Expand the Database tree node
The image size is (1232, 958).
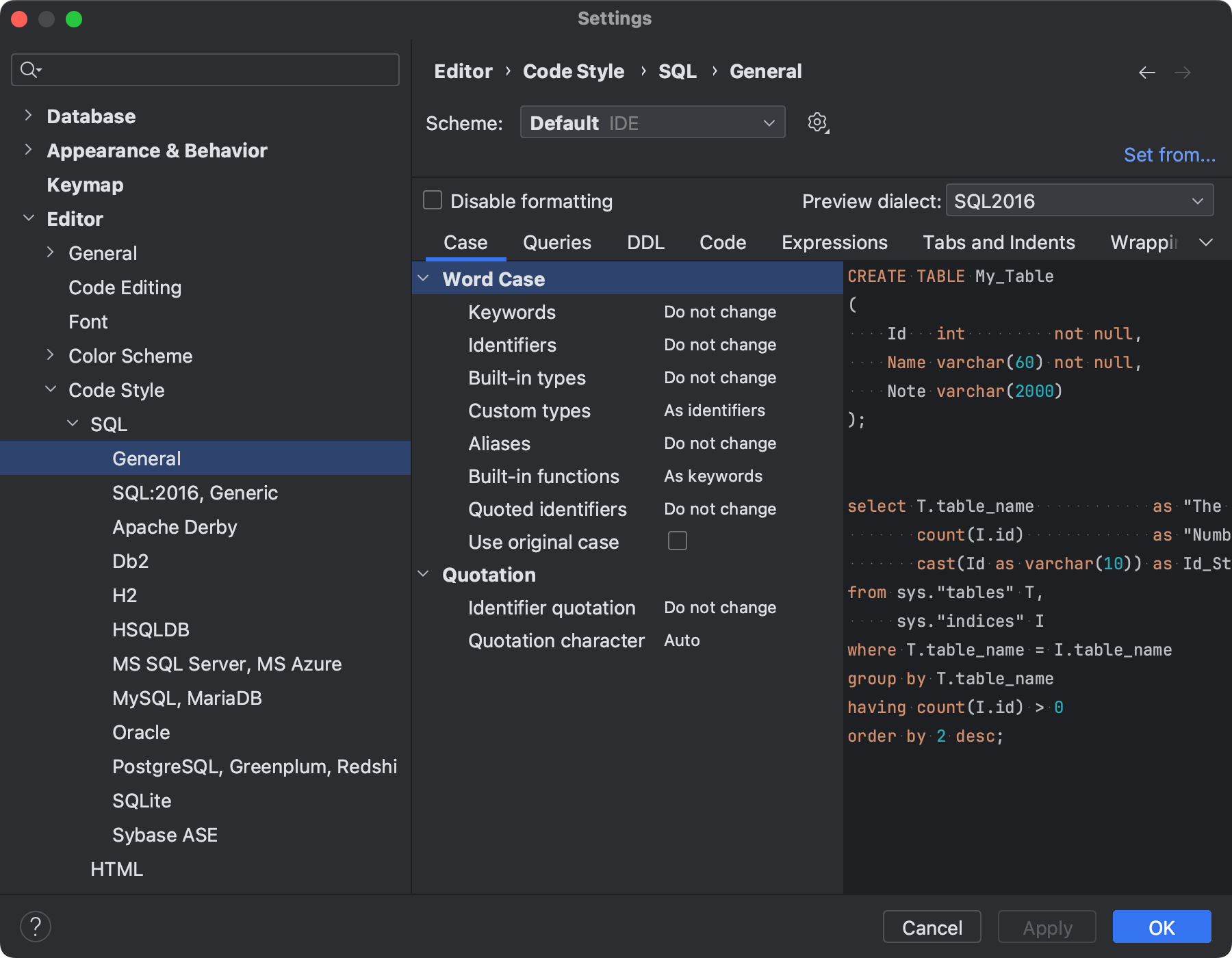coord(28,116)
